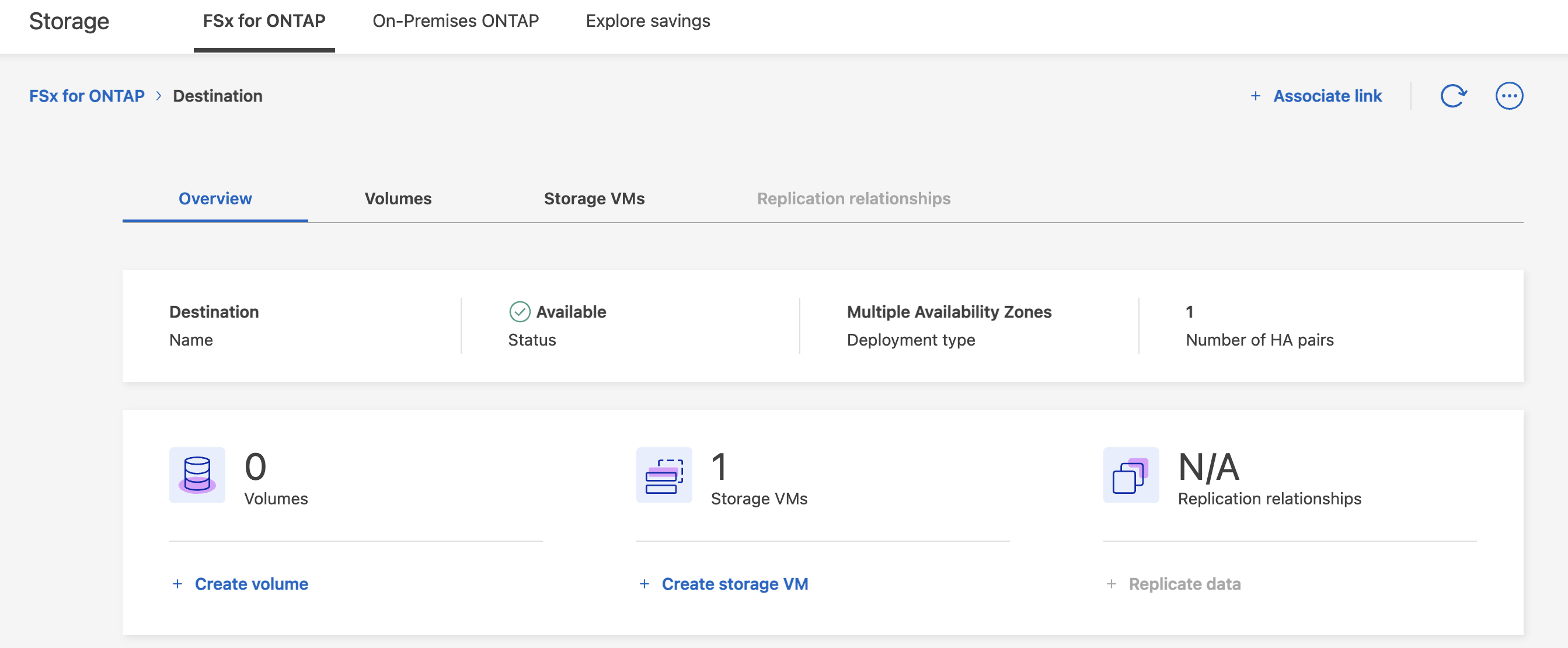The width and height of the screenshot is (1568, 648).
Task: Click the plus icon next to Create volume
Action: tap(176, 584)
